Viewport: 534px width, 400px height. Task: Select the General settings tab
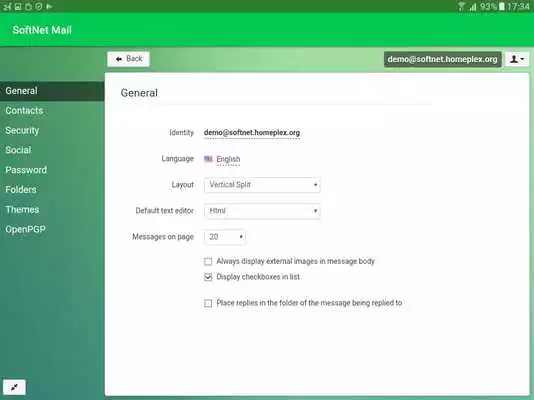[52, 91]
